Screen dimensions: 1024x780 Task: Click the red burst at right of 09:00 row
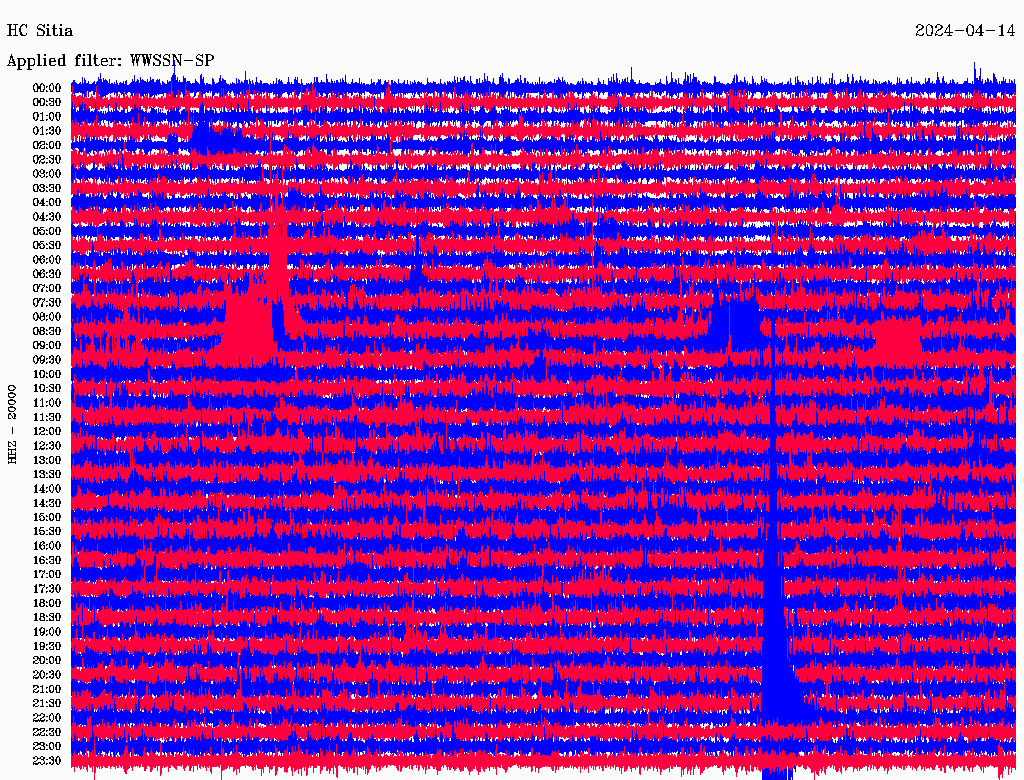point(898,334)
